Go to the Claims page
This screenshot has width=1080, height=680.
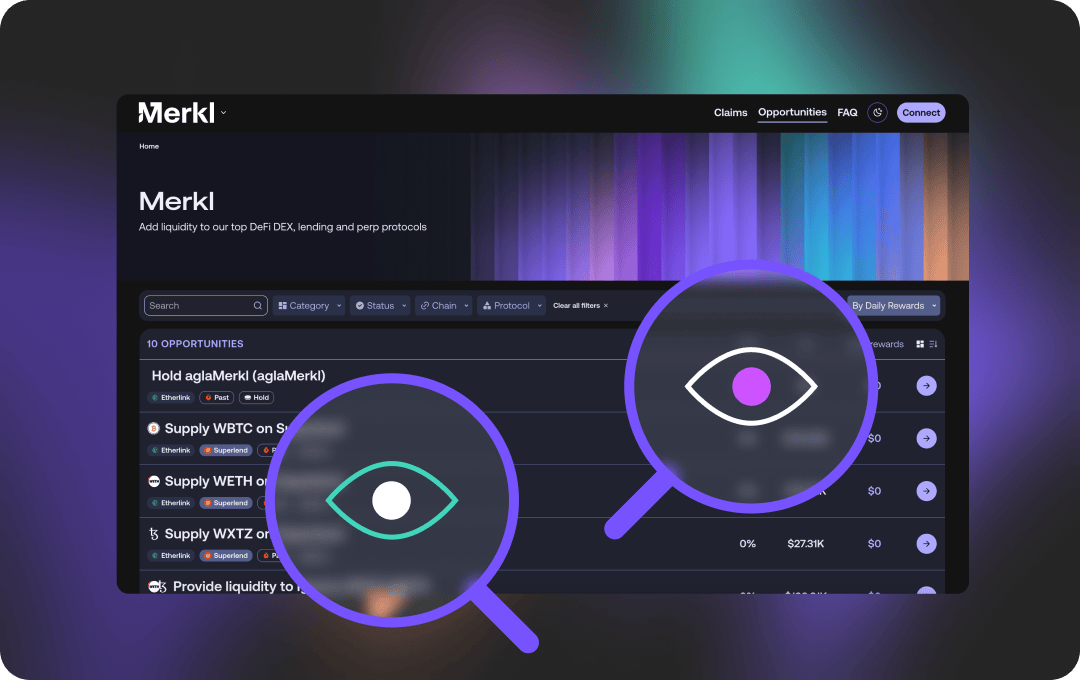pyautogui.click(x=730, y=112)
